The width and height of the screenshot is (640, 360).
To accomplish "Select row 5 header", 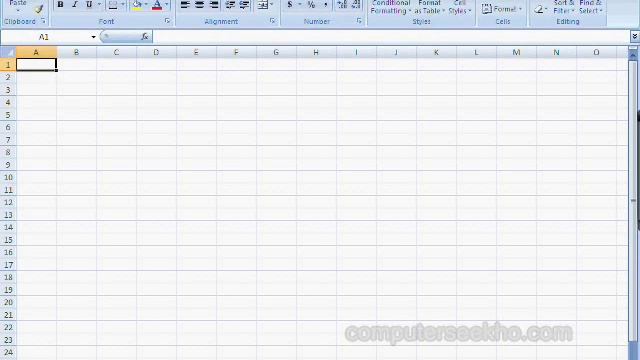I will [x=8, y=115].
